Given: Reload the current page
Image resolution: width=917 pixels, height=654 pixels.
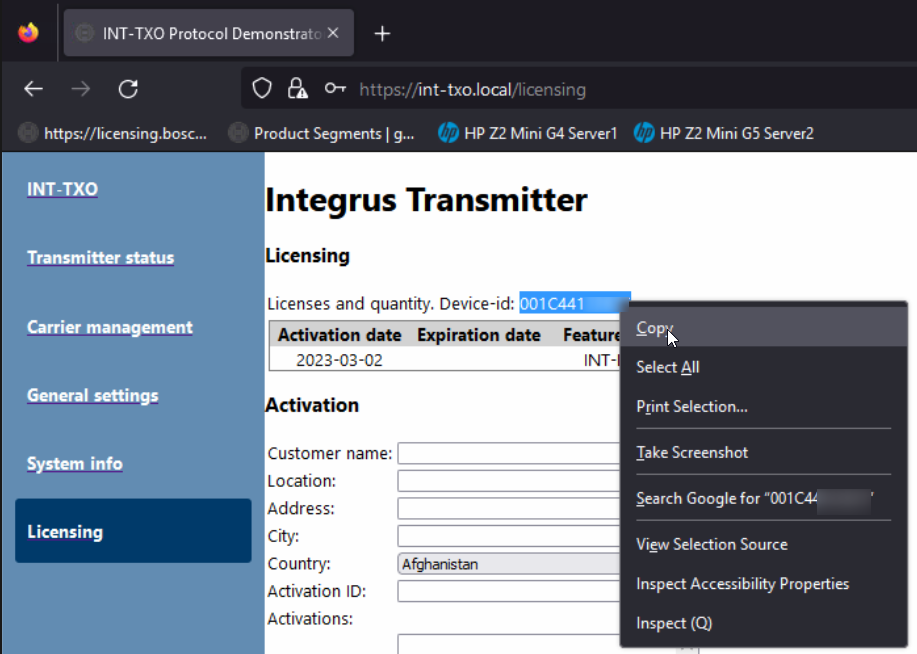Looking at the screenshot, I should [x=128, y=89].
